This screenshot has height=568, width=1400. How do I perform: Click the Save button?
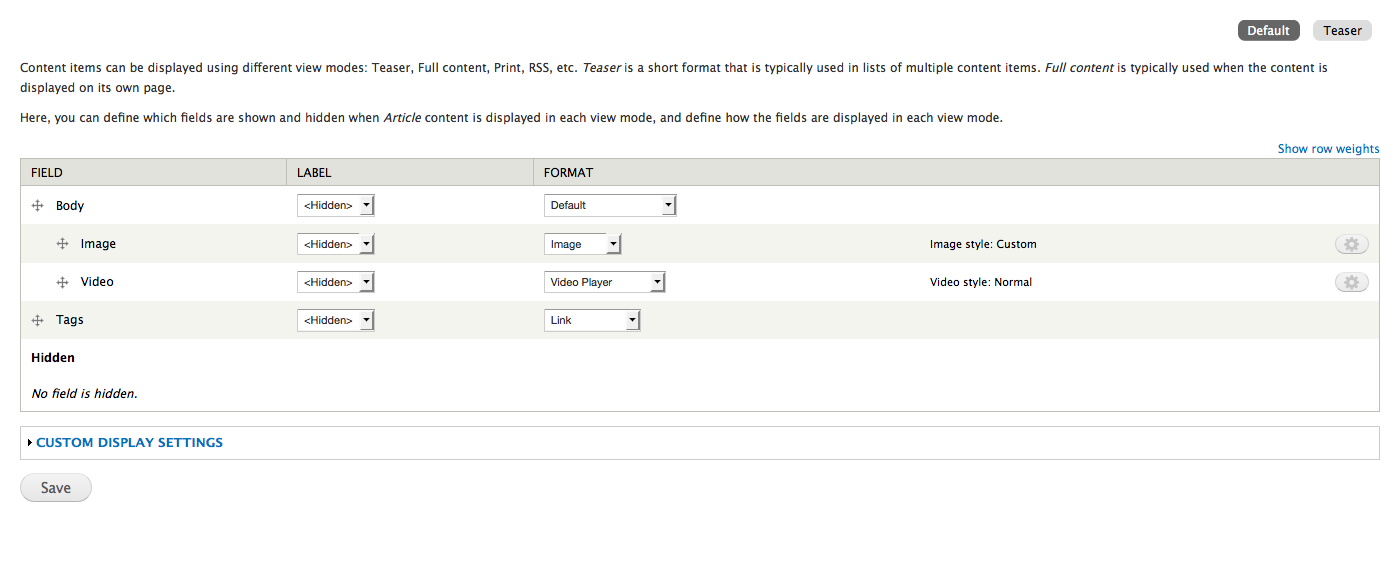(x=56, y=488)
